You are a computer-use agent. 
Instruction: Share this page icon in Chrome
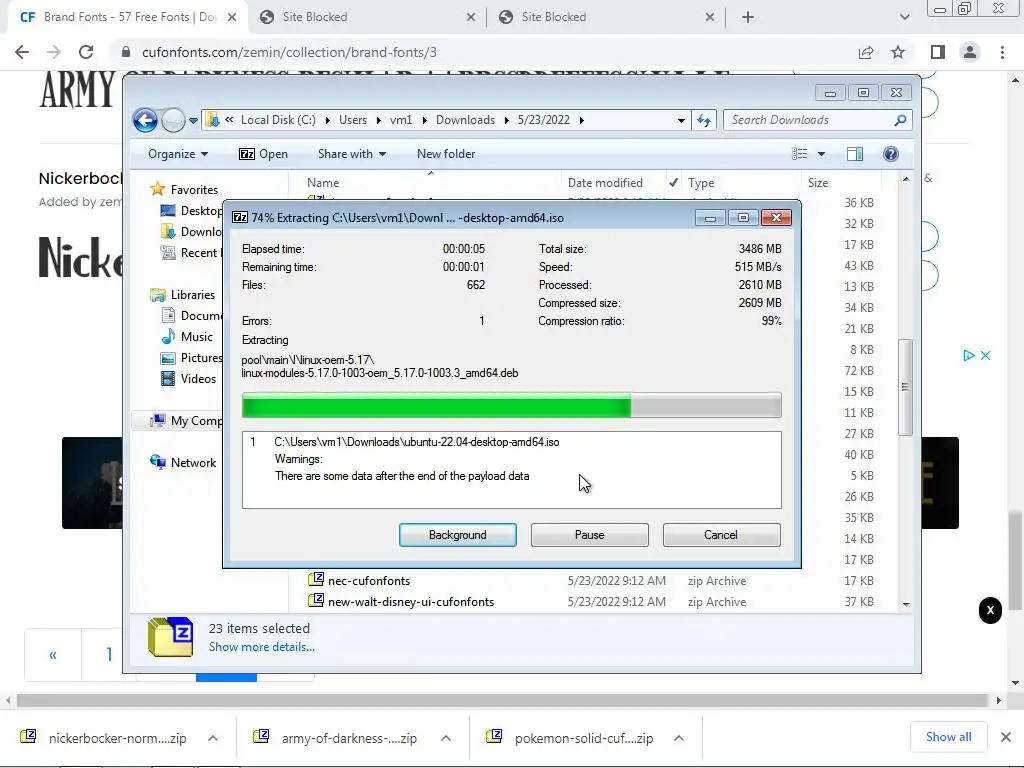point(866,52)
